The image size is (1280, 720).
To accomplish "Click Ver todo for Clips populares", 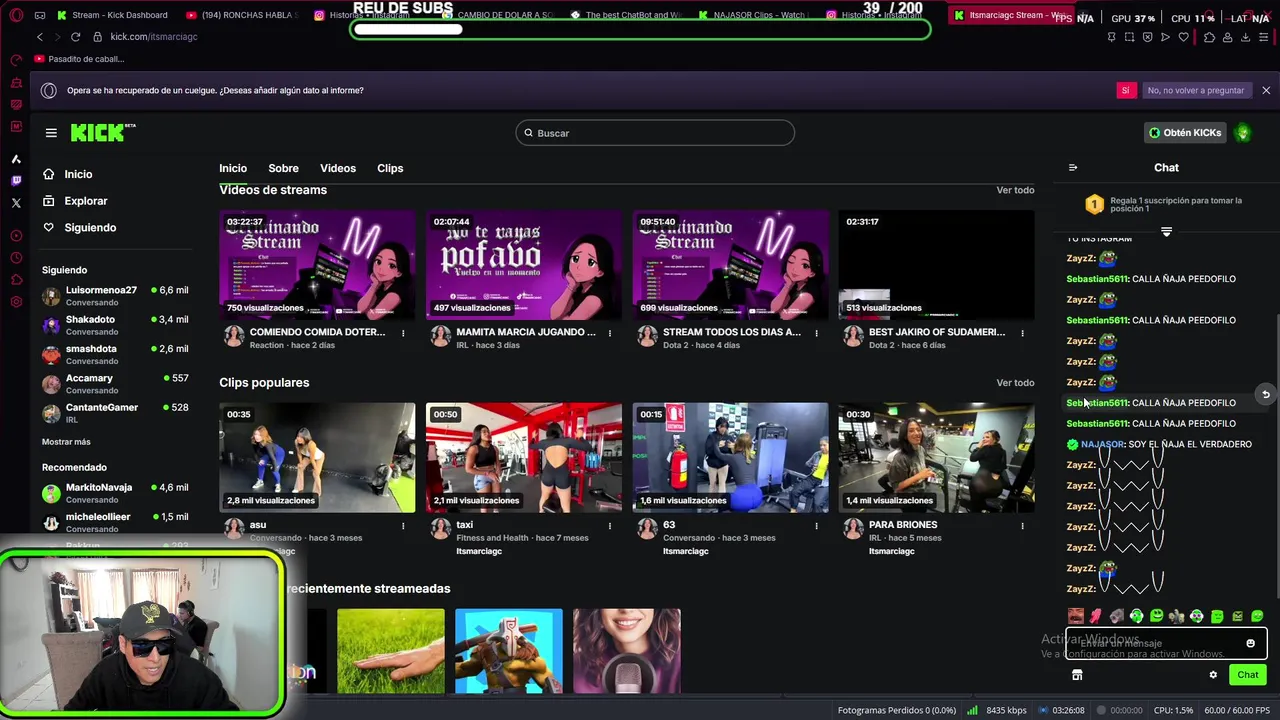I will 1015,383.
